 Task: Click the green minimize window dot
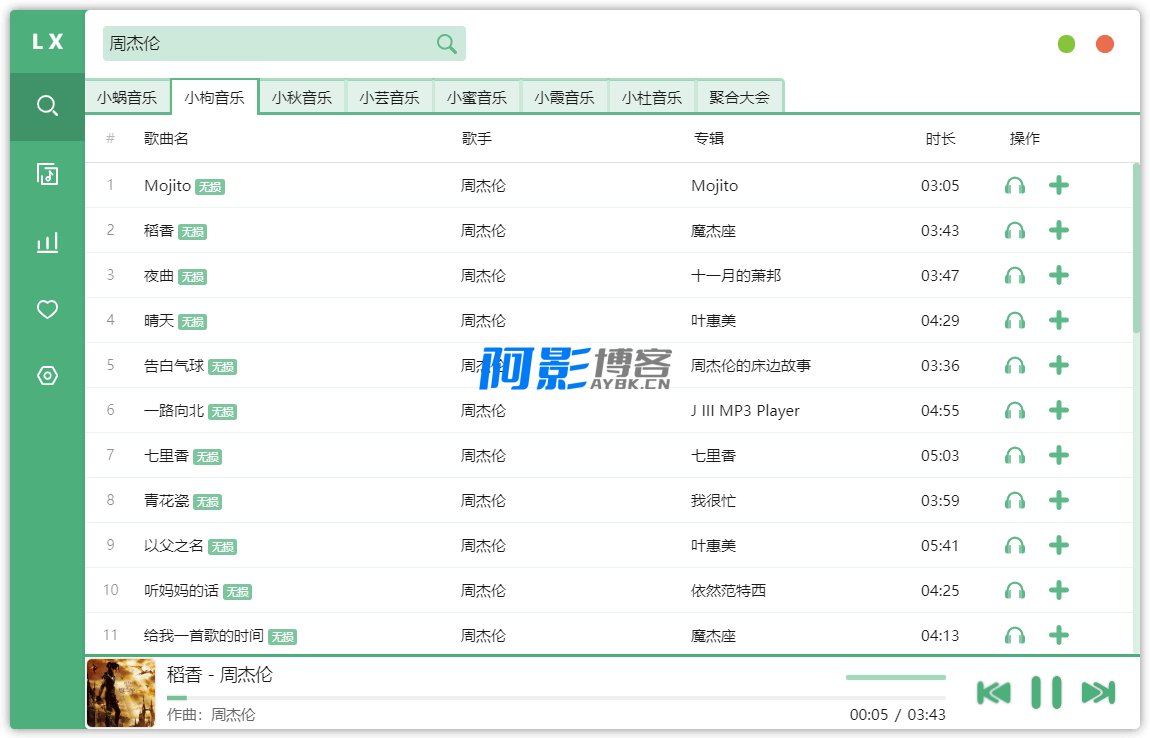(x=1066, y=44)
